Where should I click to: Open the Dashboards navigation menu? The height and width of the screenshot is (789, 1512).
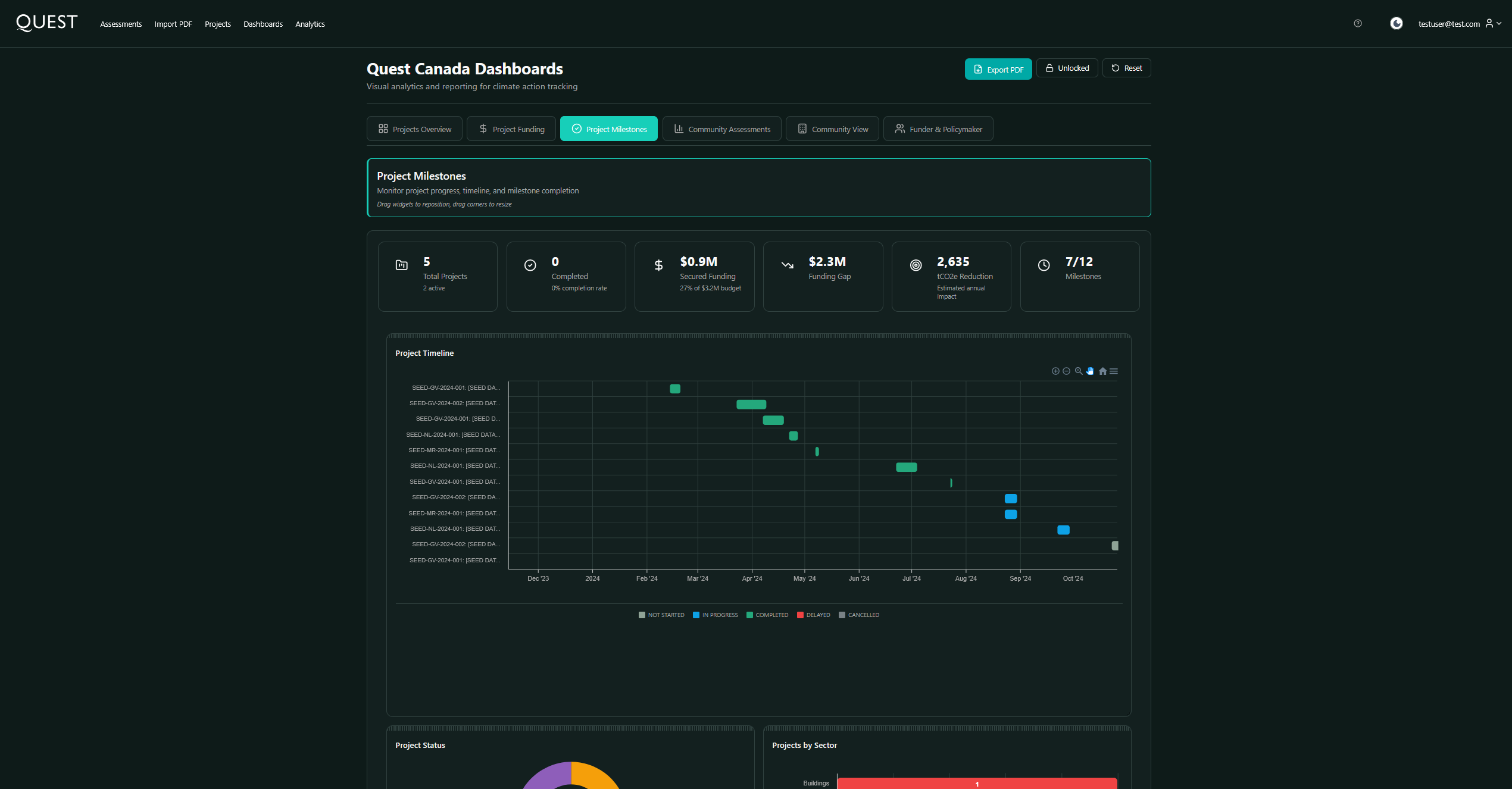point(263,24)
